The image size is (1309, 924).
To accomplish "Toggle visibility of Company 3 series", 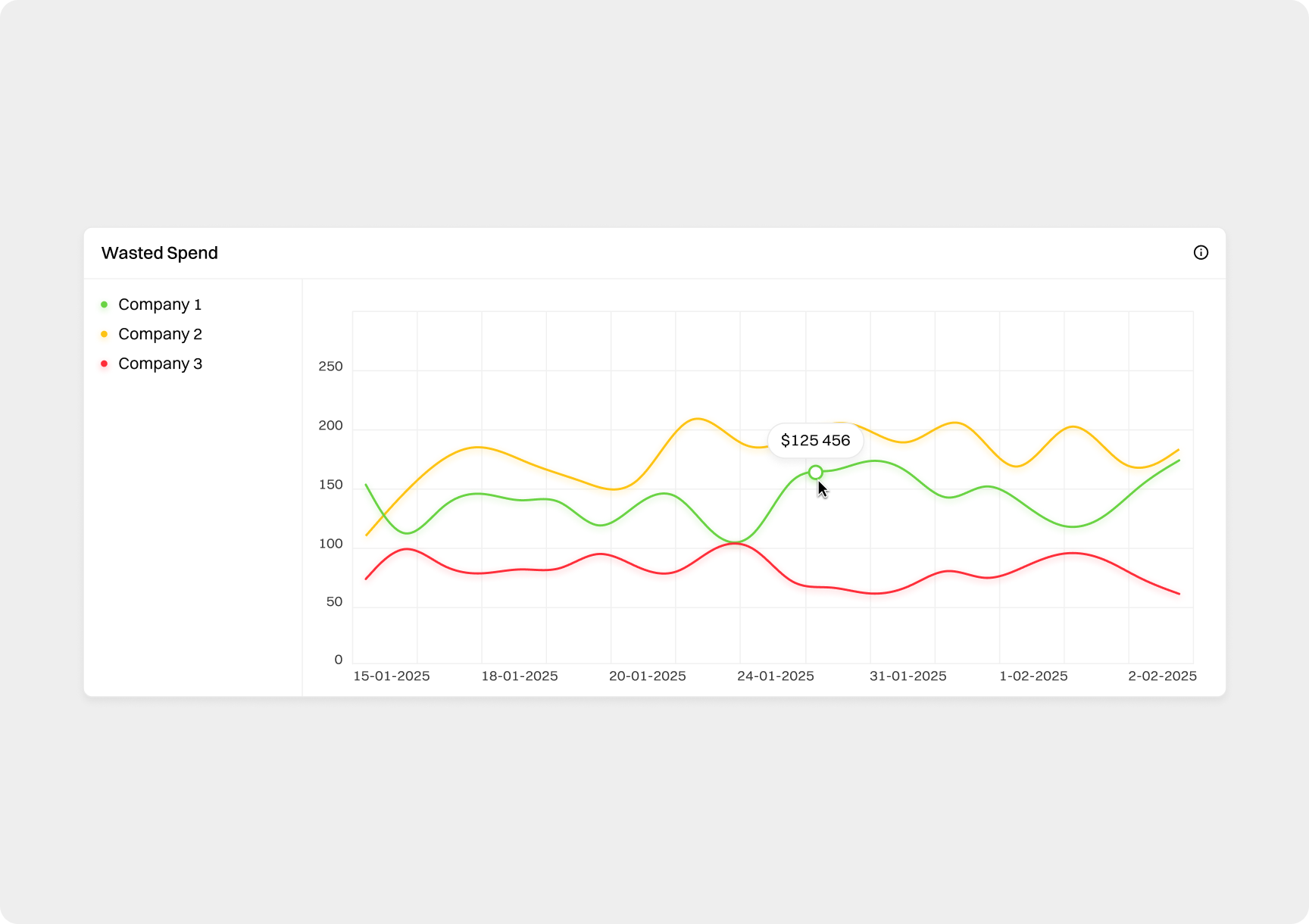I will pos(160,364).
